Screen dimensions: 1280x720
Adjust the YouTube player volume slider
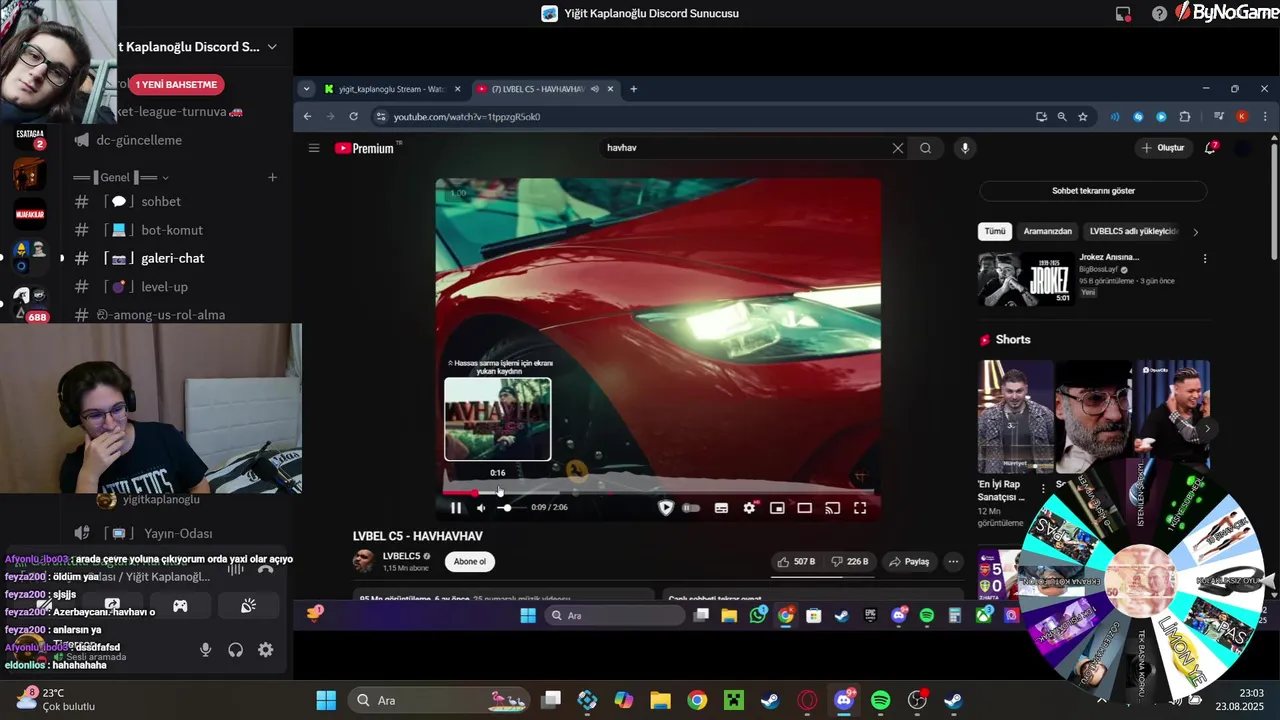click(506, 508)
